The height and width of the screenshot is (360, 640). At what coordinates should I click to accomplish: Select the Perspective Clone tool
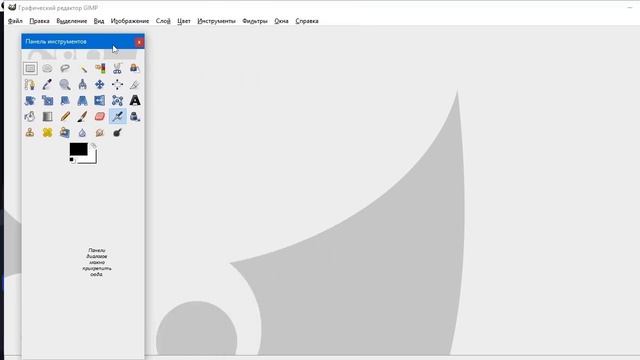click(x=65, y=133)
